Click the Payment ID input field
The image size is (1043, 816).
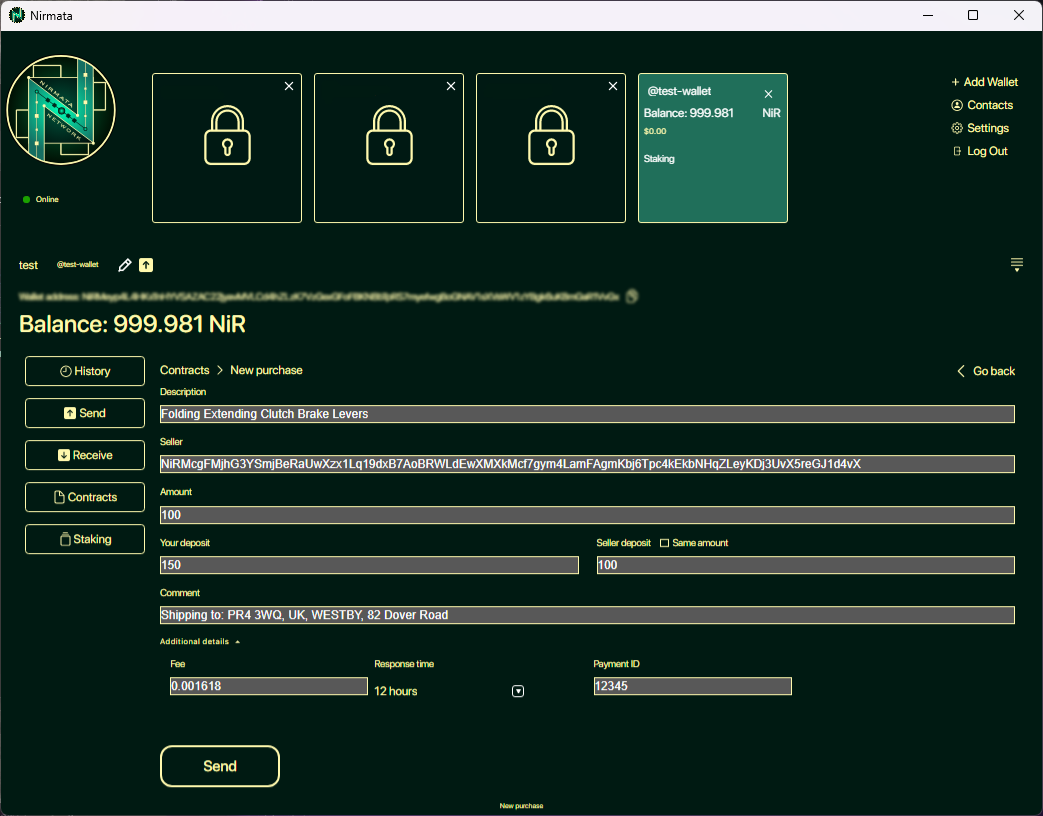pyautogui.click(x=692, y=686)
